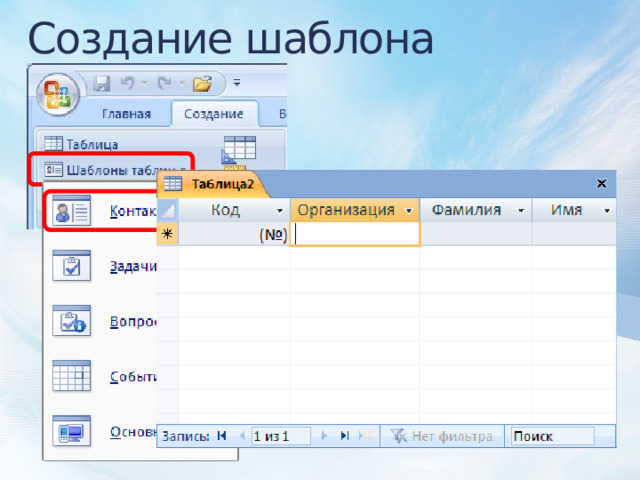This screenshot has height=480, width=640.
Task: Redo the last action
Action: point(165,83)
